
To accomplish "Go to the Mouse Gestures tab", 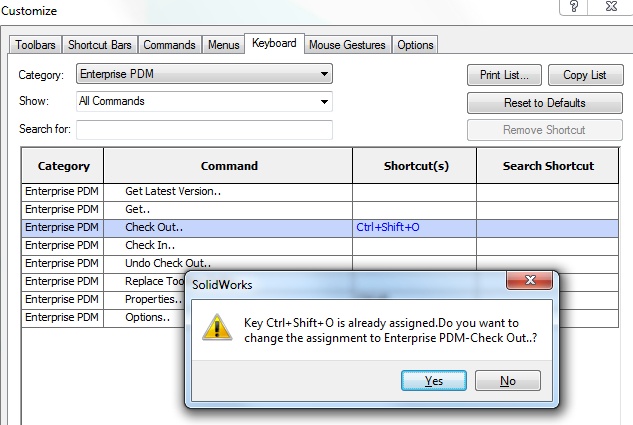I will 347,44.
